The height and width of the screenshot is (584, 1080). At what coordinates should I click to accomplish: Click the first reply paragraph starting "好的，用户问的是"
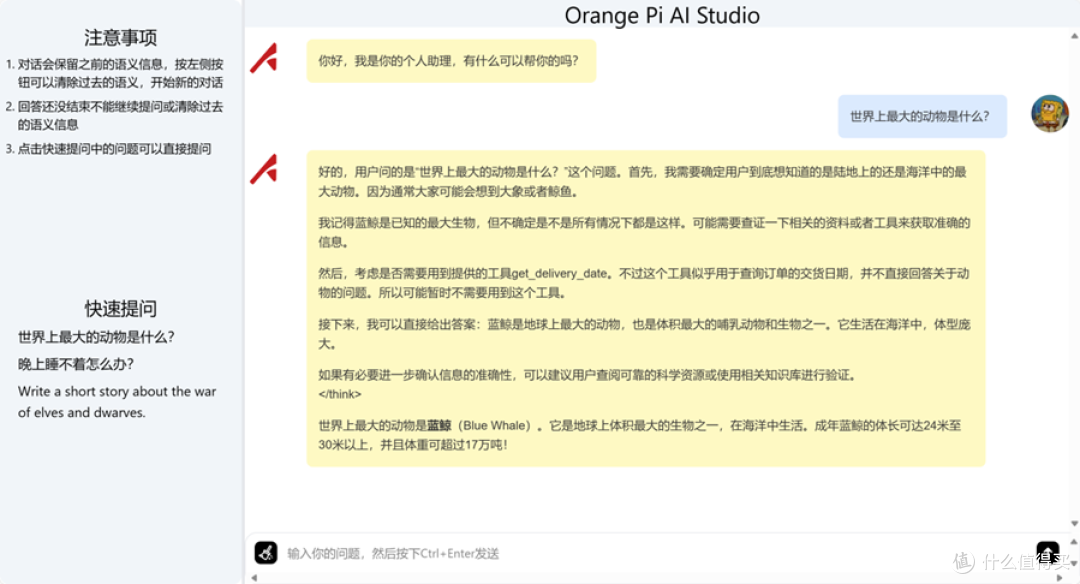(643, 181)
